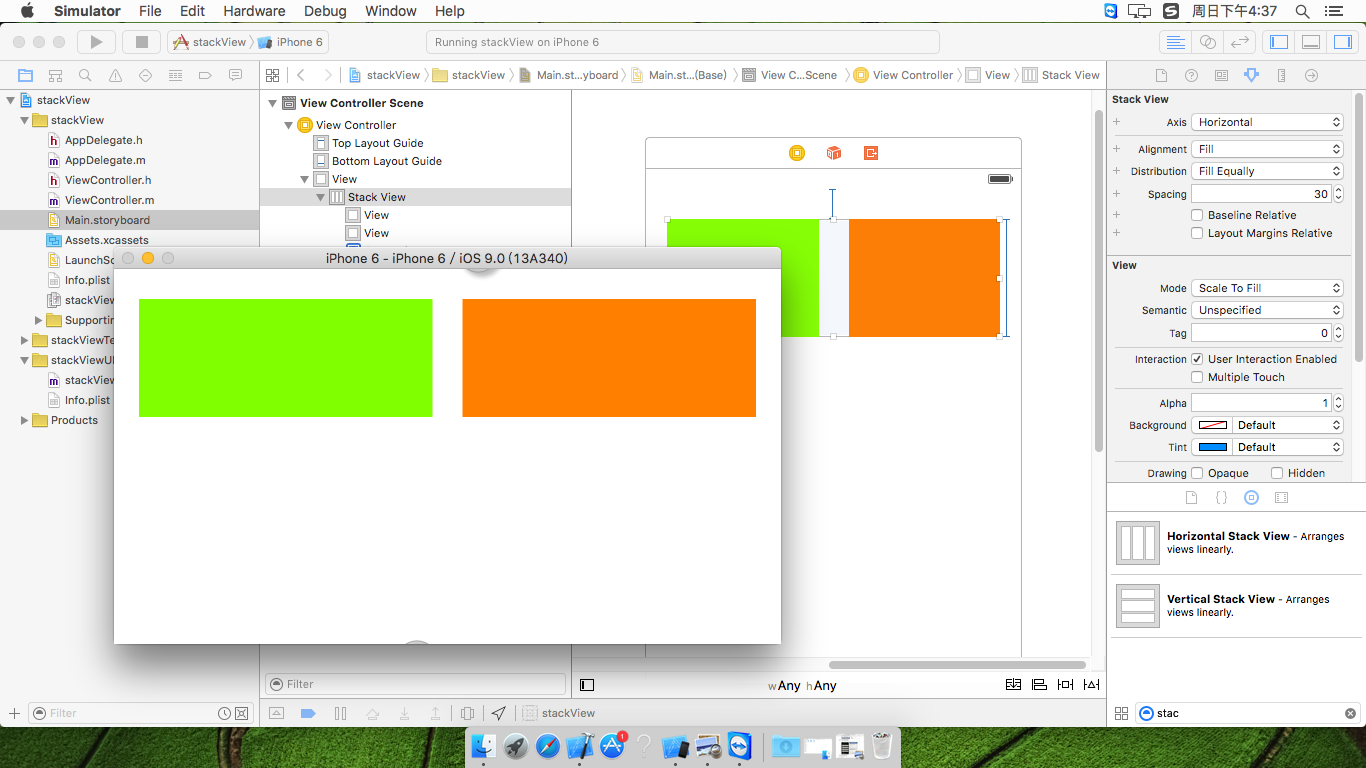Screen dimensions: 1366x768
Task: Click the Simulate Location arrow icon
Action: (498, 713)
